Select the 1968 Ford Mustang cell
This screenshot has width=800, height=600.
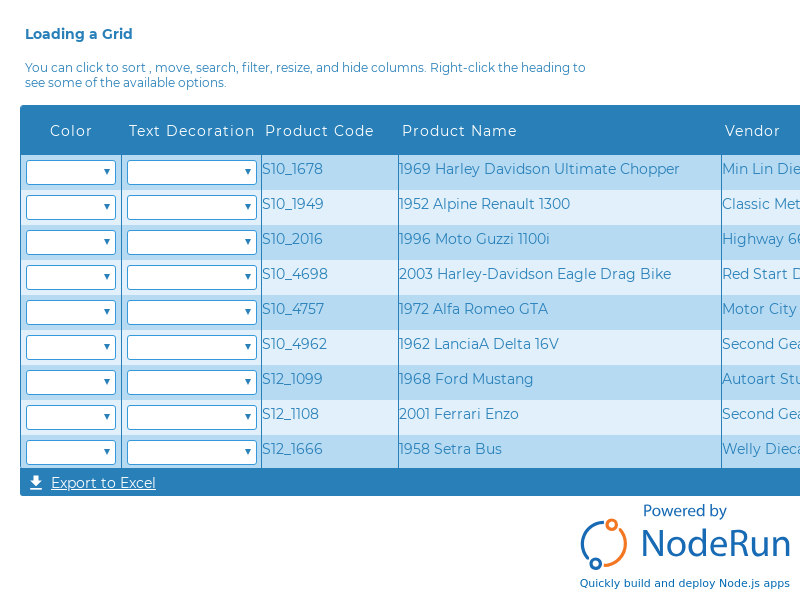tap(466, 379)
